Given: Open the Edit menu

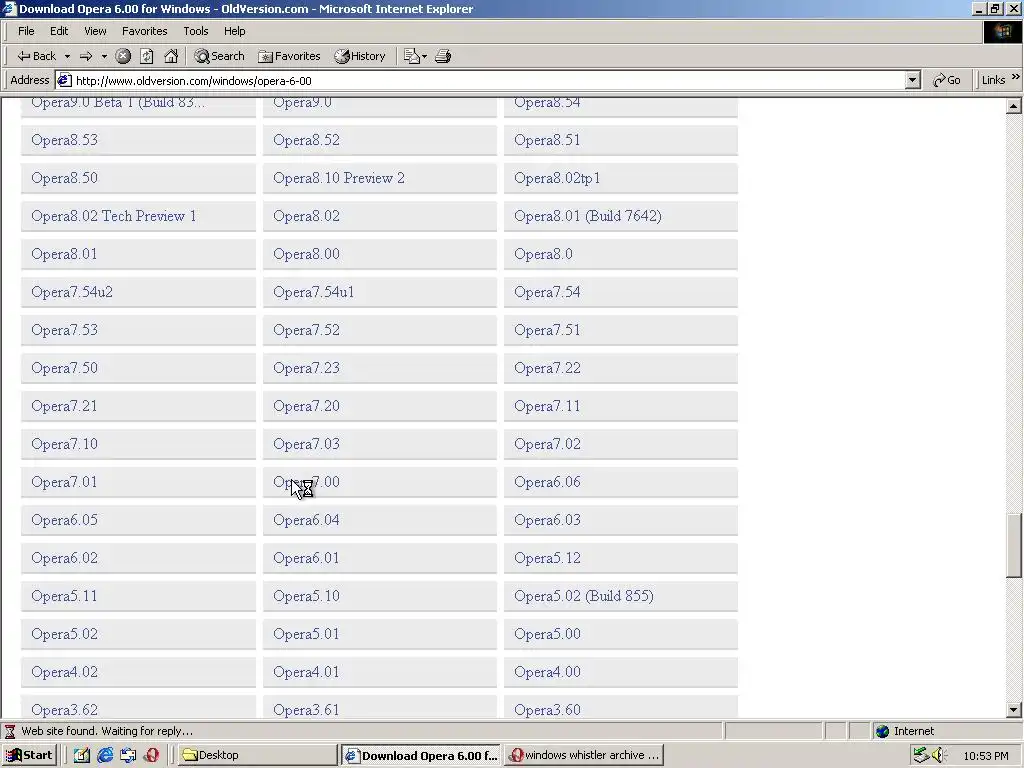Looking at the screenshot, I should click(59, 31).
